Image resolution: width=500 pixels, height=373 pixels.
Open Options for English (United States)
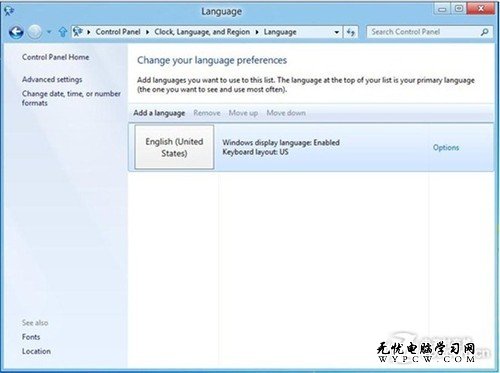click(446, 147)
